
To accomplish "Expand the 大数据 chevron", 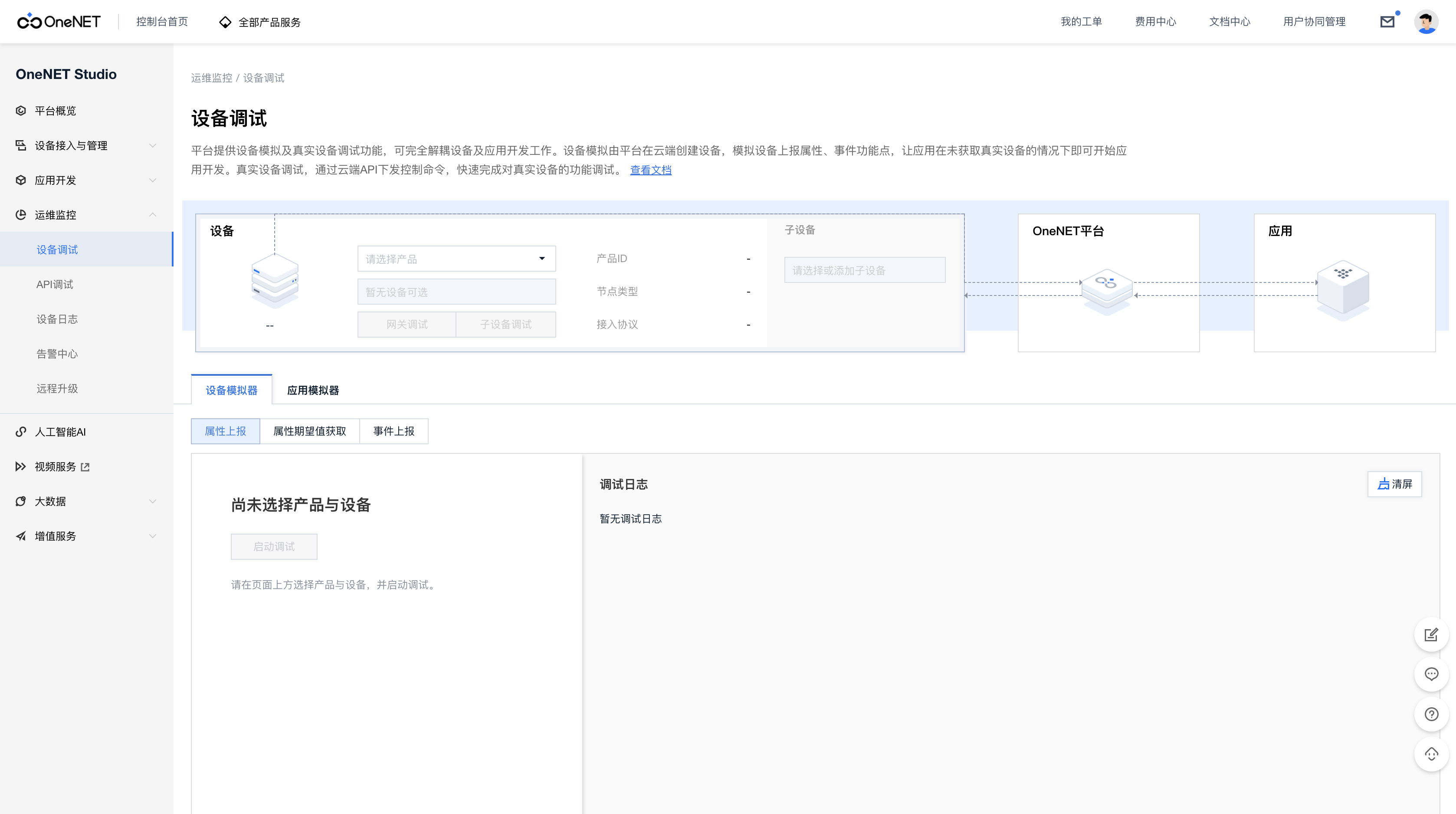I will coord(153,502).
